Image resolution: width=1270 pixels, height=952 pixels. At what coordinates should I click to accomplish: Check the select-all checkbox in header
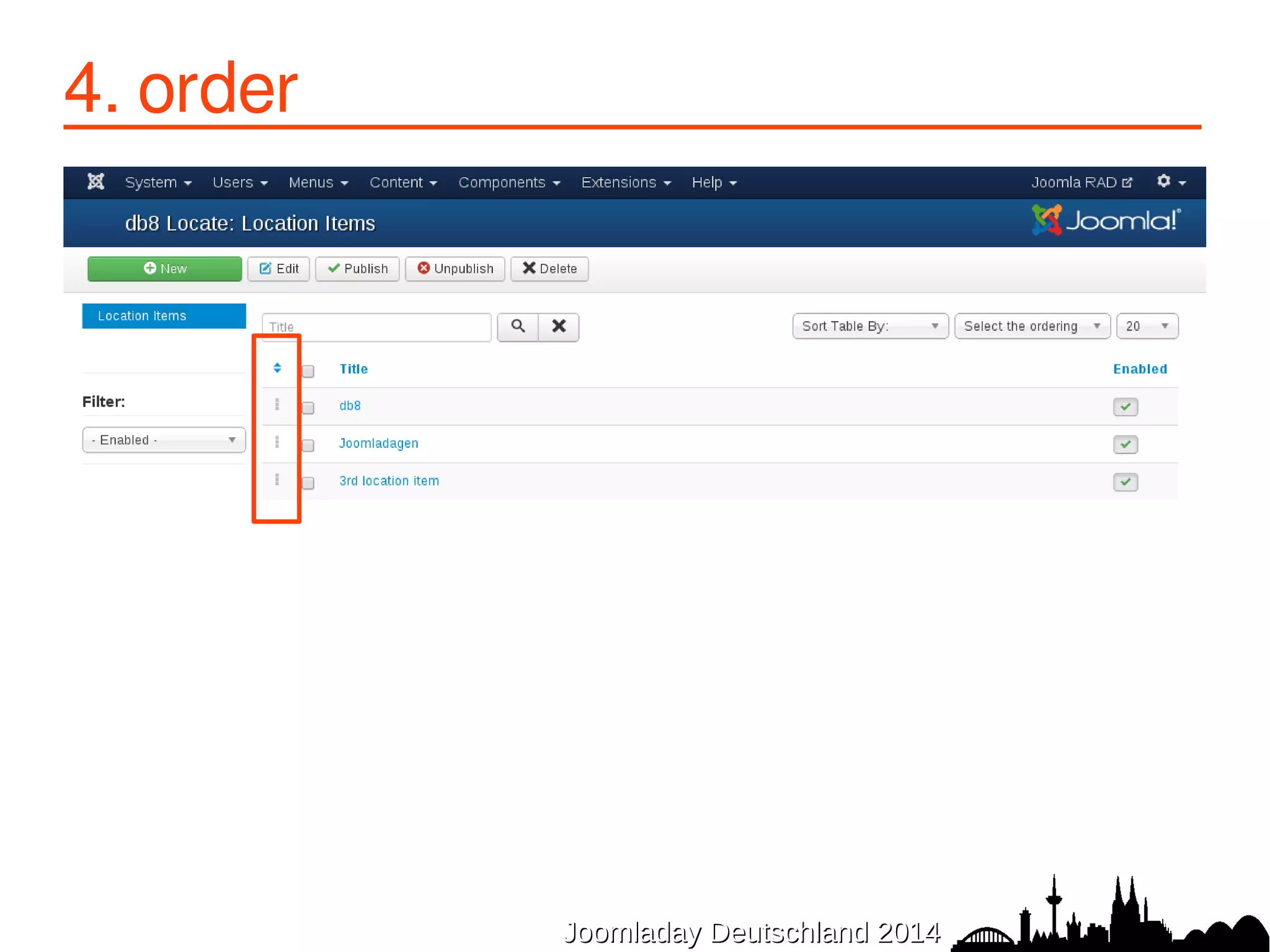[x=308, y=371]
